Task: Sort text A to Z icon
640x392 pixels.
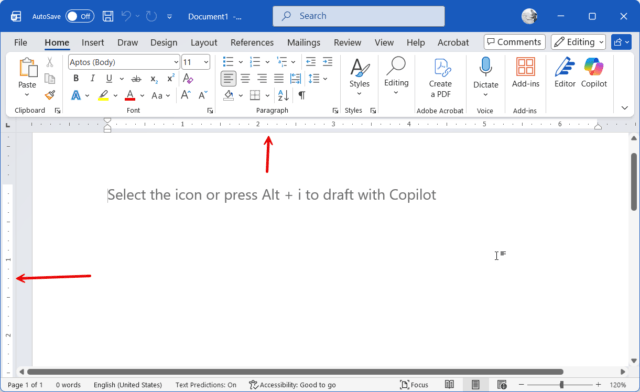Action: coord(283,95)
